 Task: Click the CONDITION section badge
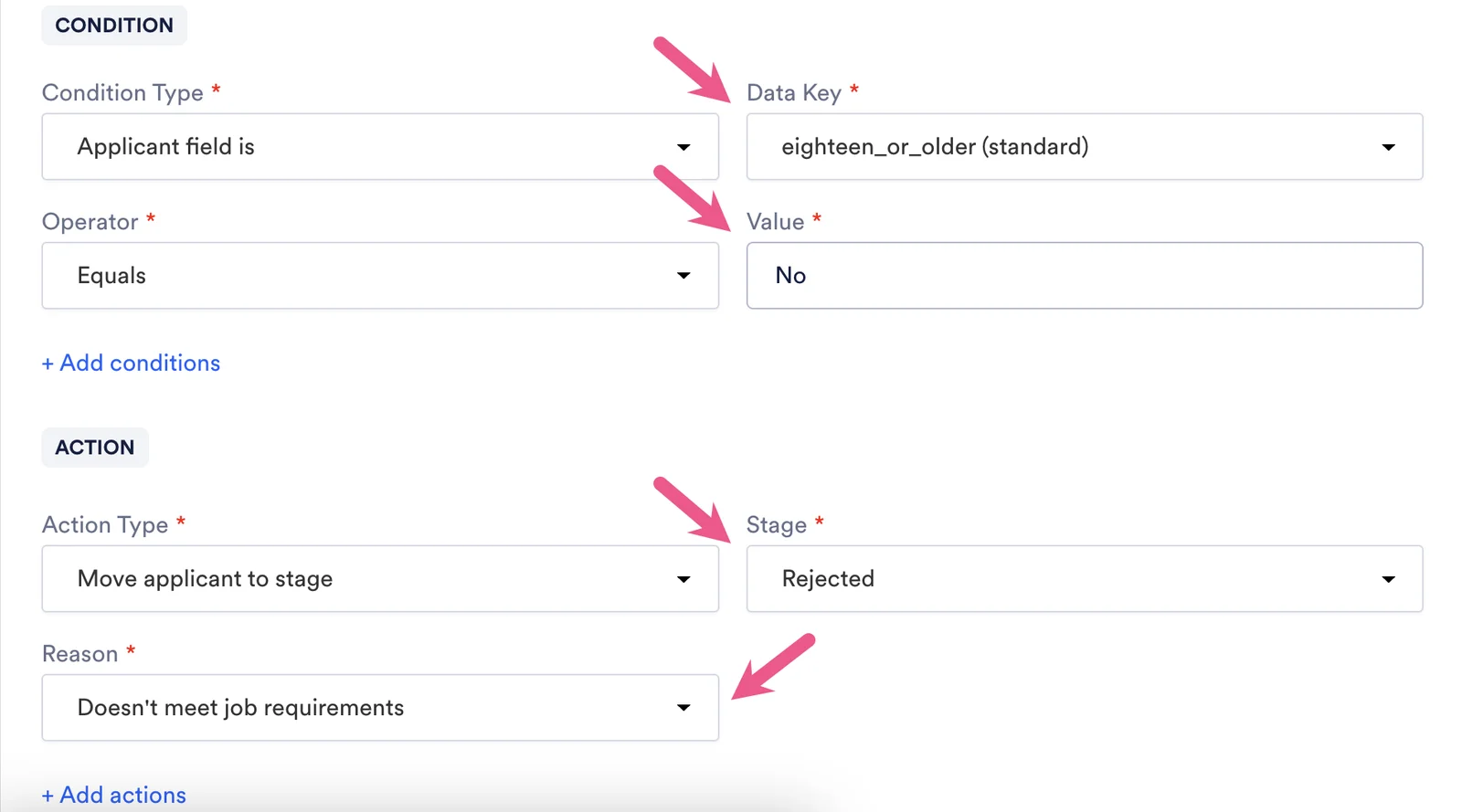114,26
